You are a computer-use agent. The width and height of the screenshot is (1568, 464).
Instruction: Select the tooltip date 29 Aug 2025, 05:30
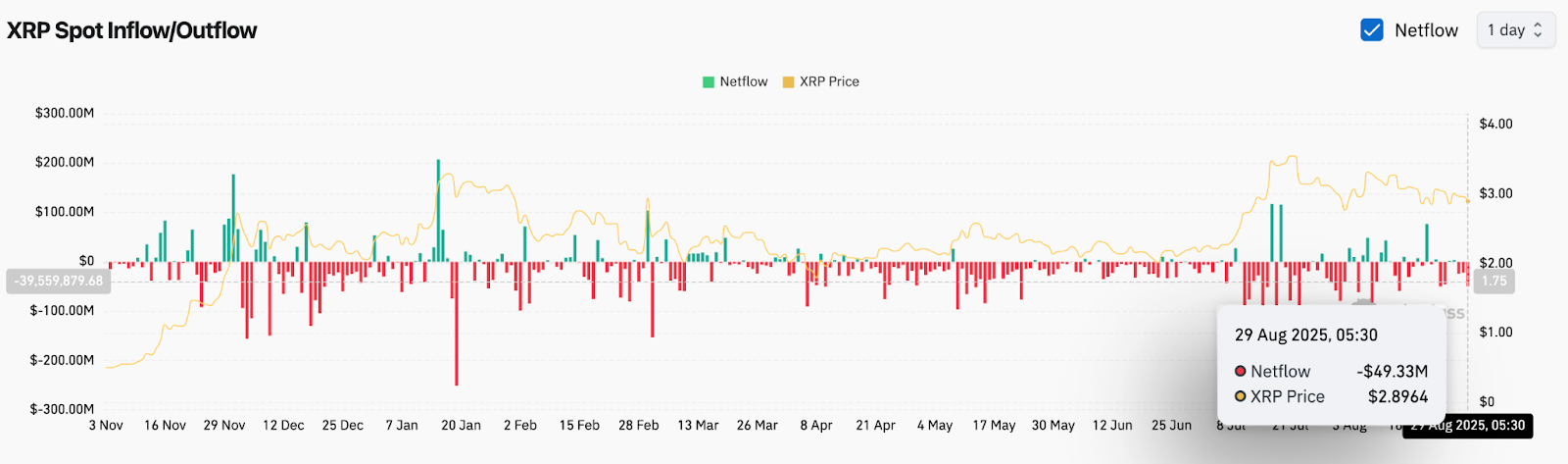[1305, 335]
